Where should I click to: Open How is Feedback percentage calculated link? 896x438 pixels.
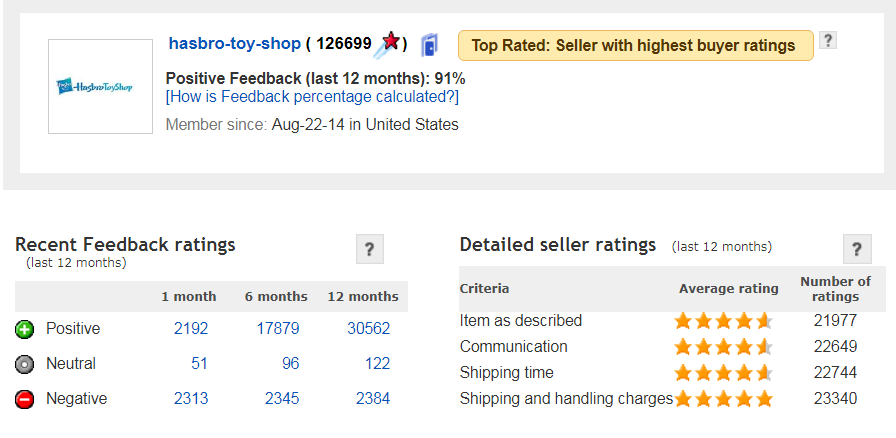pyautogui.click(x=312, y=97)
